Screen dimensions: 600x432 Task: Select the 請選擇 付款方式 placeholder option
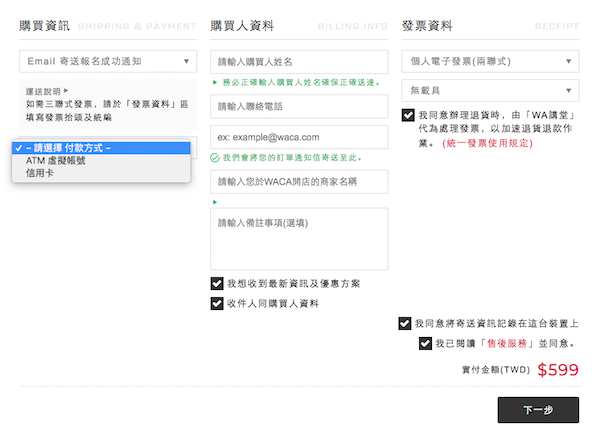tap(101, 148)
